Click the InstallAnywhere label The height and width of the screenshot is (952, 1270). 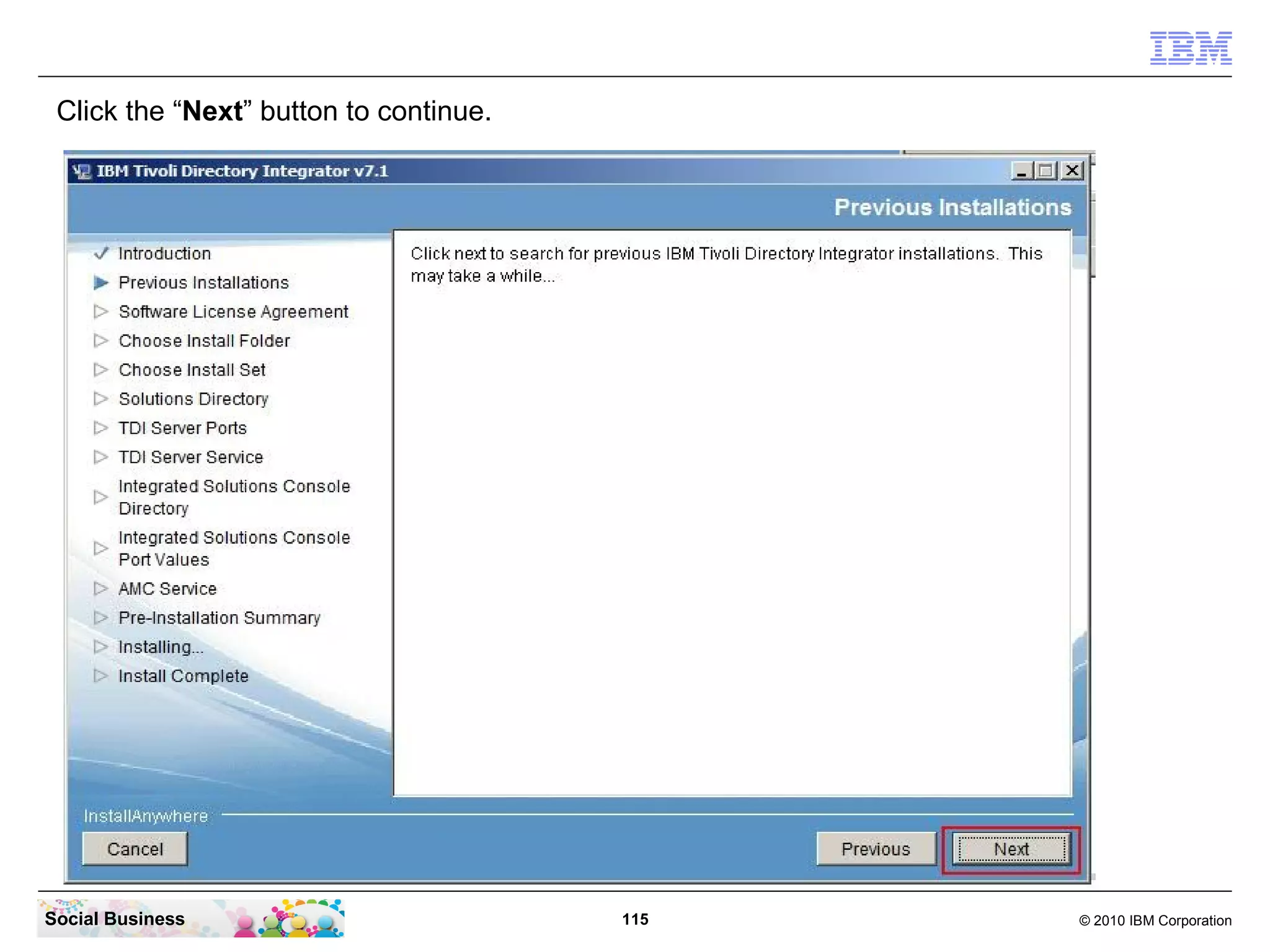click(146, 816)
